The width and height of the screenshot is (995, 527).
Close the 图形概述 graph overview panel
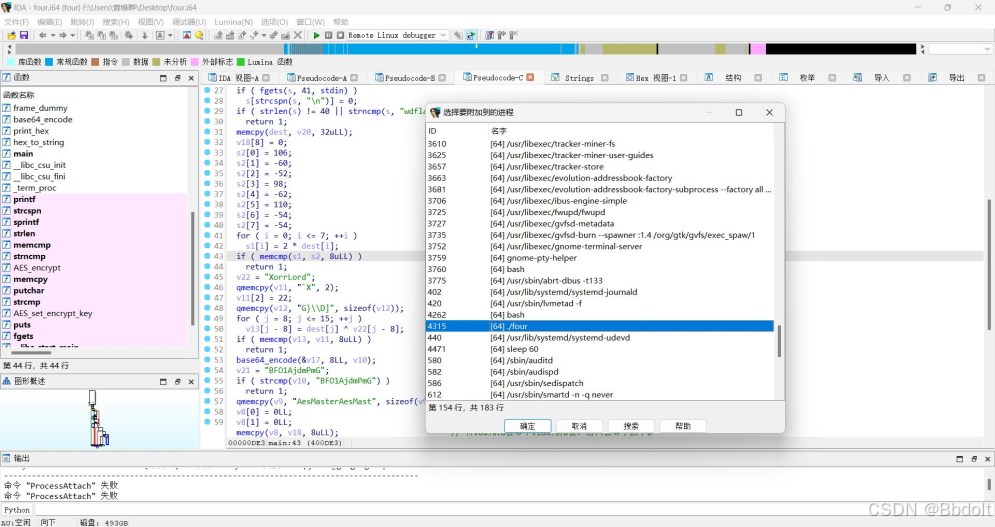pos(191,382)
